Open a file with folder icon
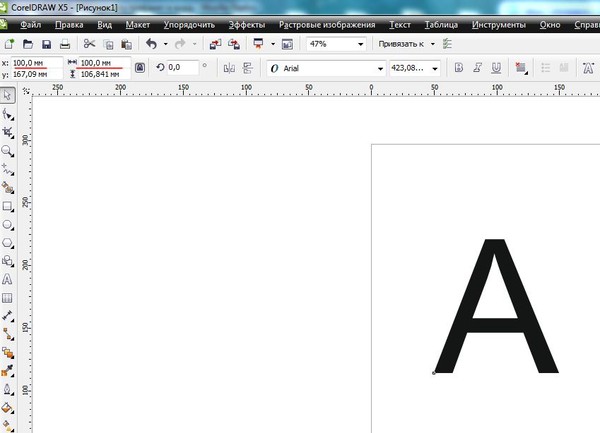The image size is (600, 433). tap(28, 44)
